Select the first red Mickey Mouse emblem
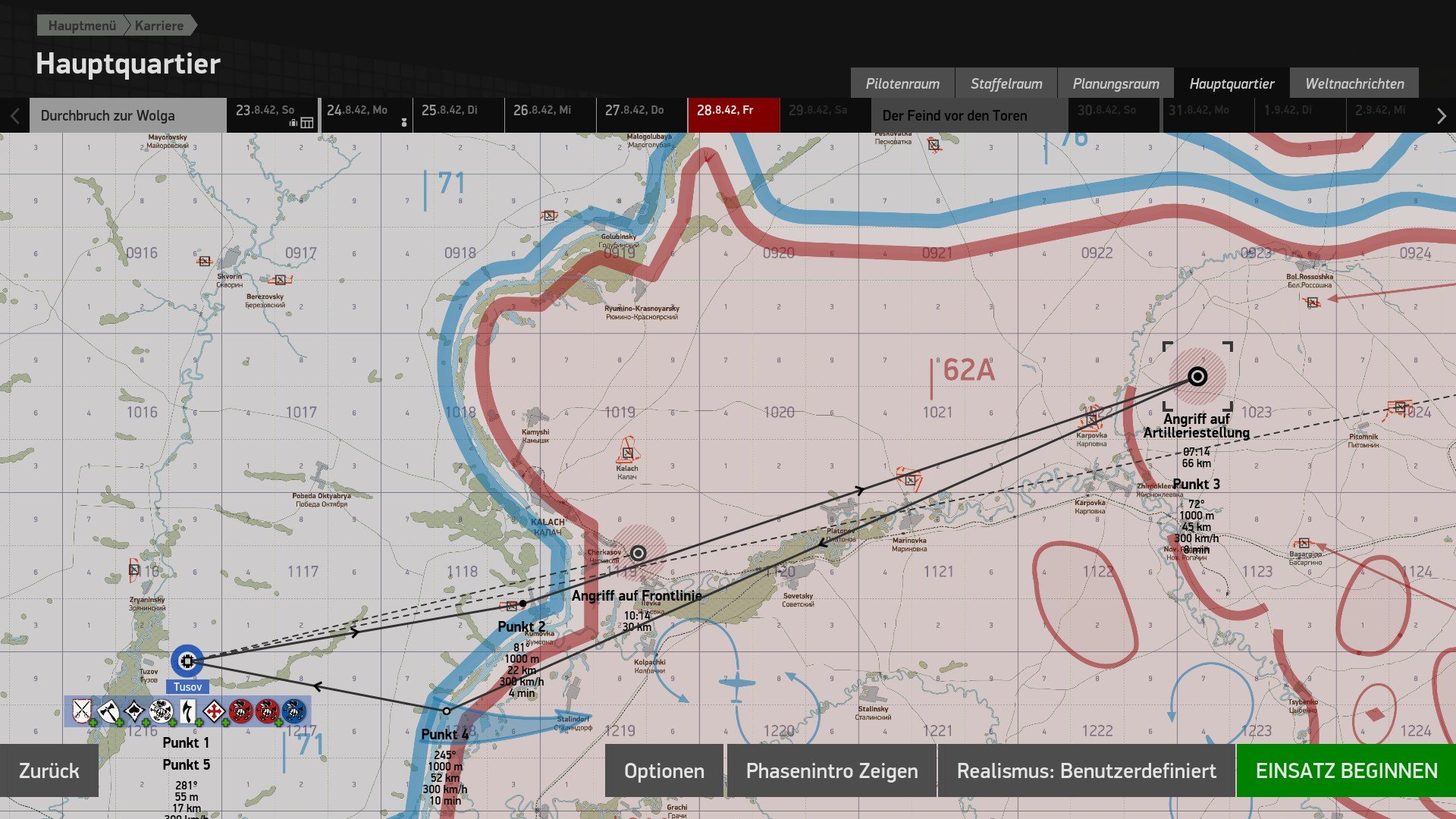 point(240,711)
